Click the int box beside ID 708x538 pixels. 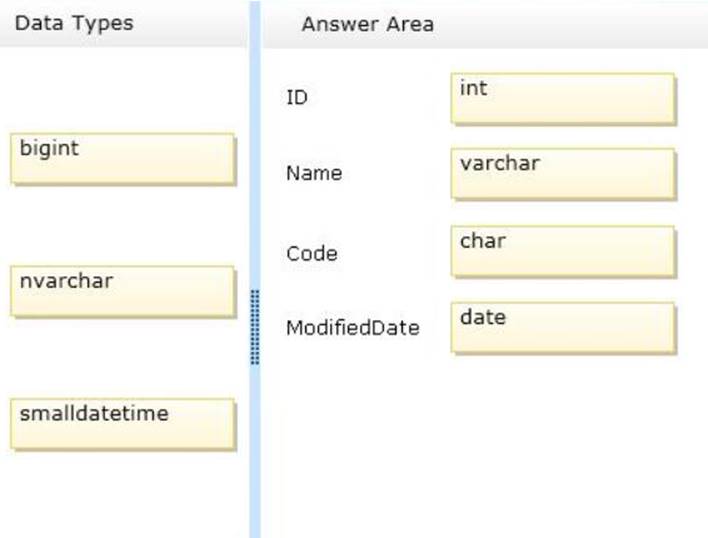coord(563,98)
